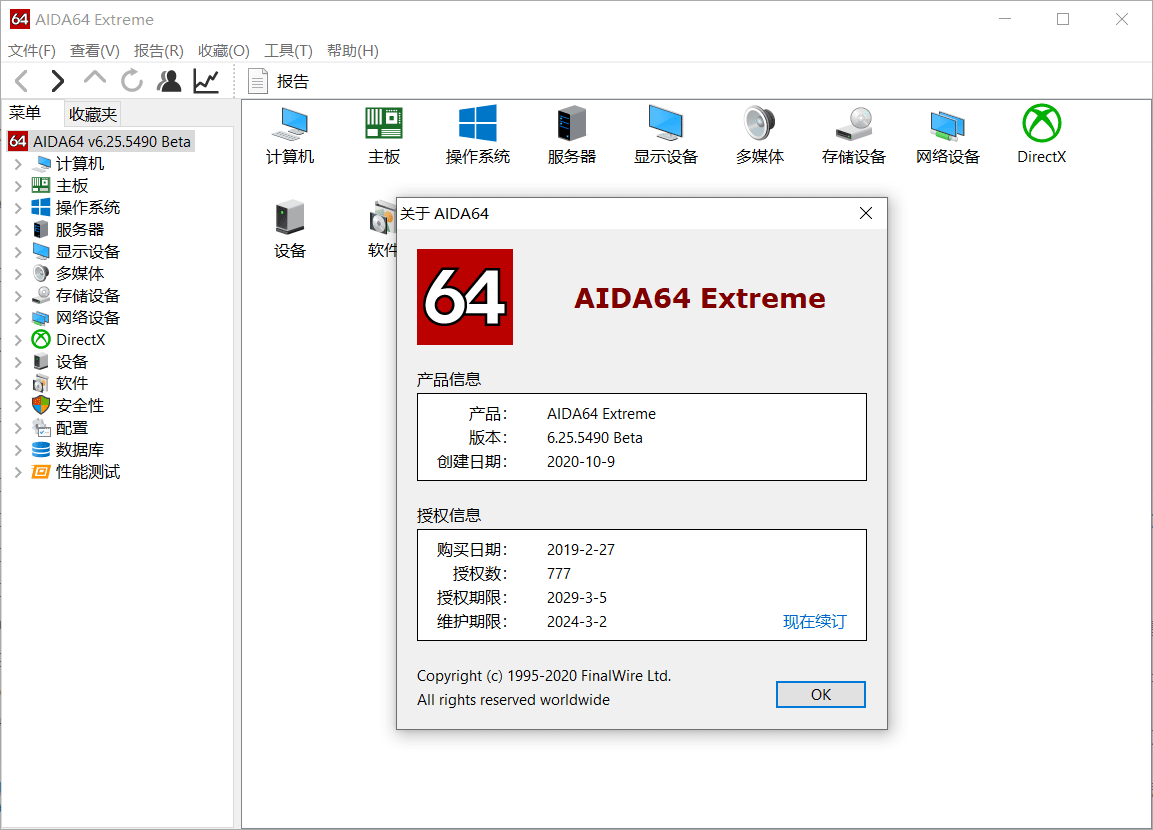1153x830 pixels.
Task: Click the 创建日期 value 2020-10-9
Action: click(x=581, y=462)
